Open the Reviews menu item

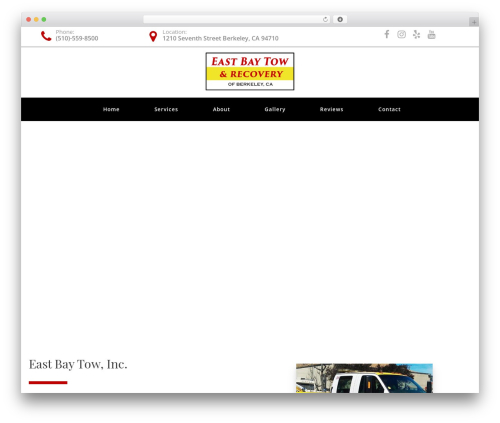click(331, 109)
